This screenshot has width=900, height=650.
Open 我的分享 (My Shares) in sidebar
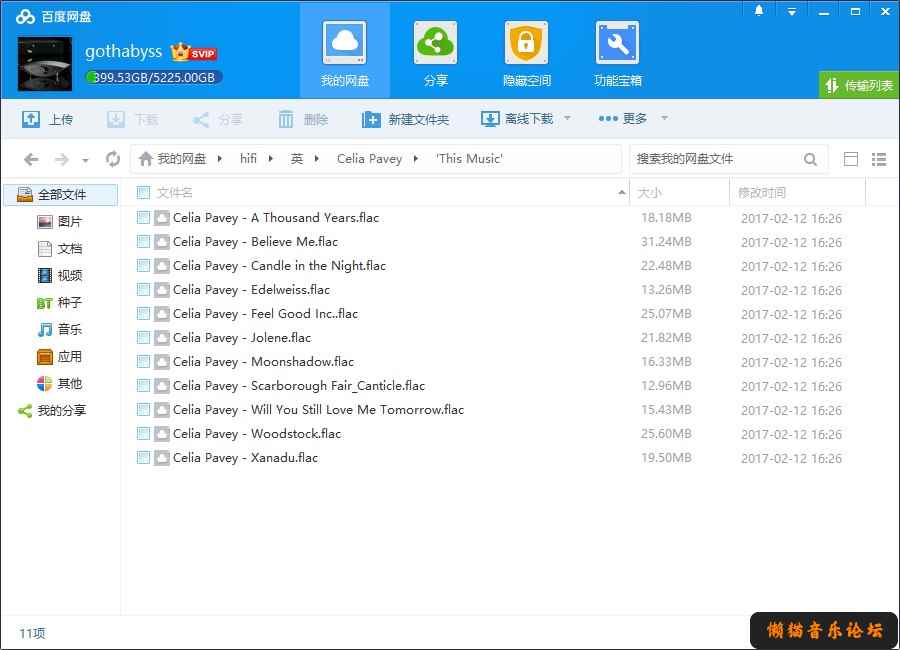pyautogui.click(x=52, y=411)
